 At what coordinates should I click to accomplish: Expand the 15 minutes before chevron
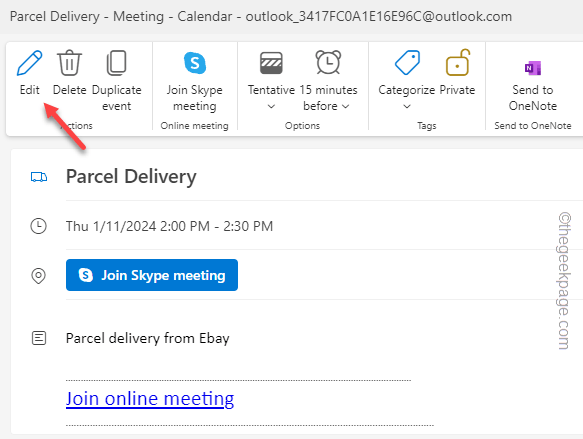pos(345,106)
